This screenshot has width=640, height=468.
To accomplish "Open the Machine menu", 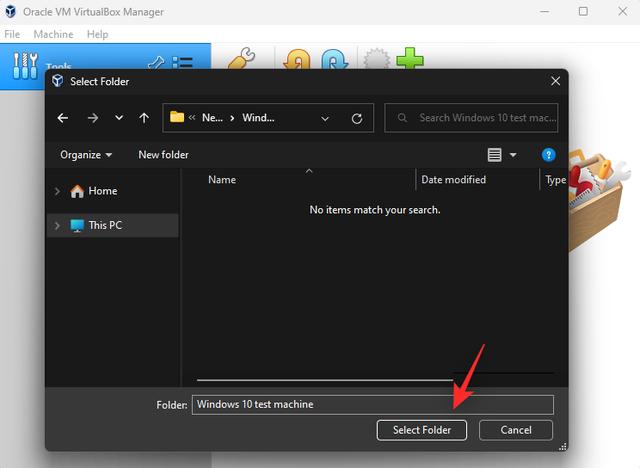I will [x=53, y=34].
